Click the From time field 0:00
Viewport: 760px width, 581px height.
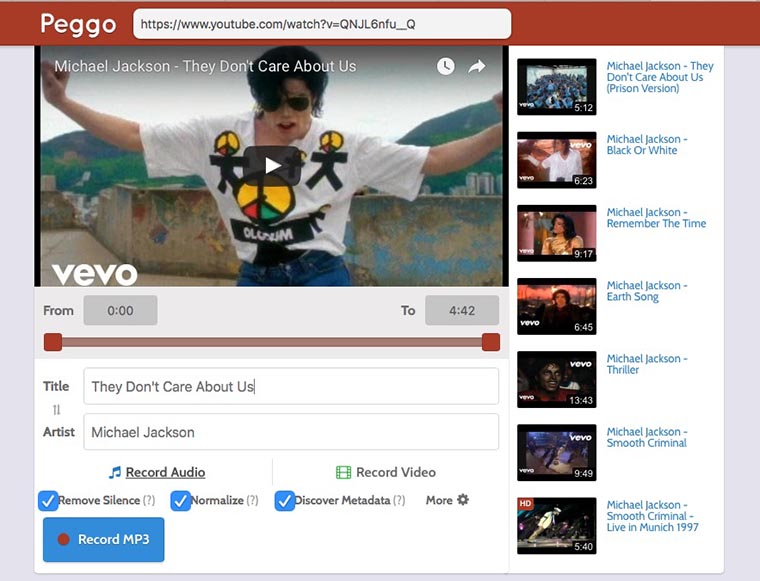click(x=120, y=310)
